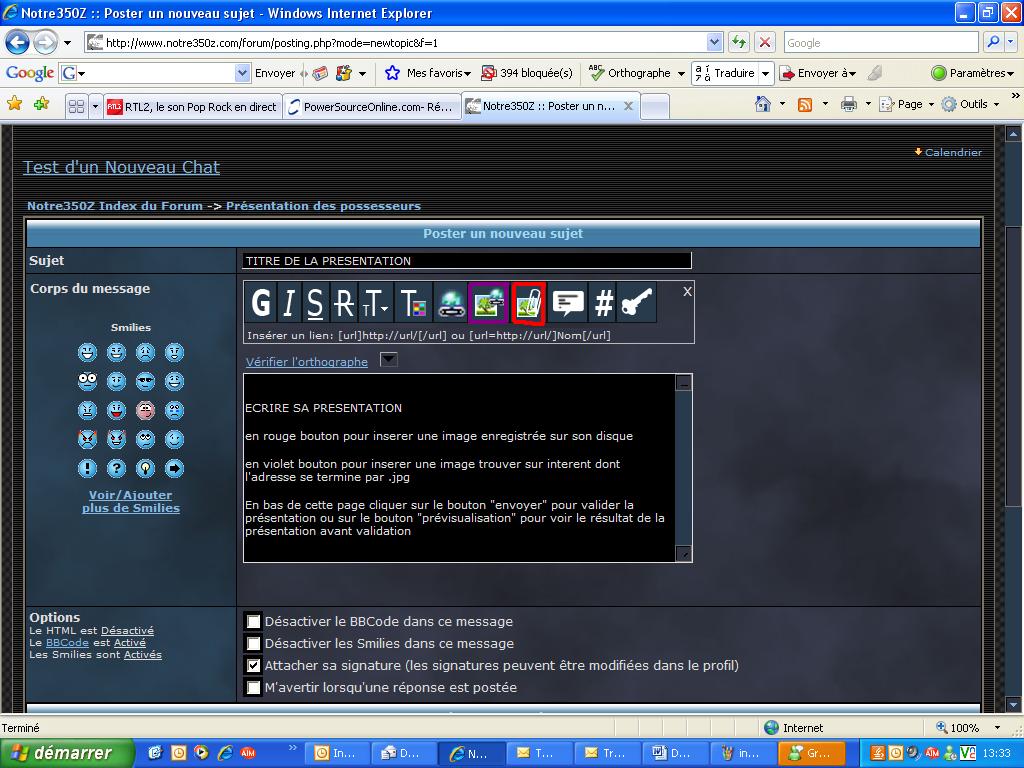Check M'avertir lorsqu'une réponse est postée
Viewport: 1024px width, 768px height.
(254, 688)
